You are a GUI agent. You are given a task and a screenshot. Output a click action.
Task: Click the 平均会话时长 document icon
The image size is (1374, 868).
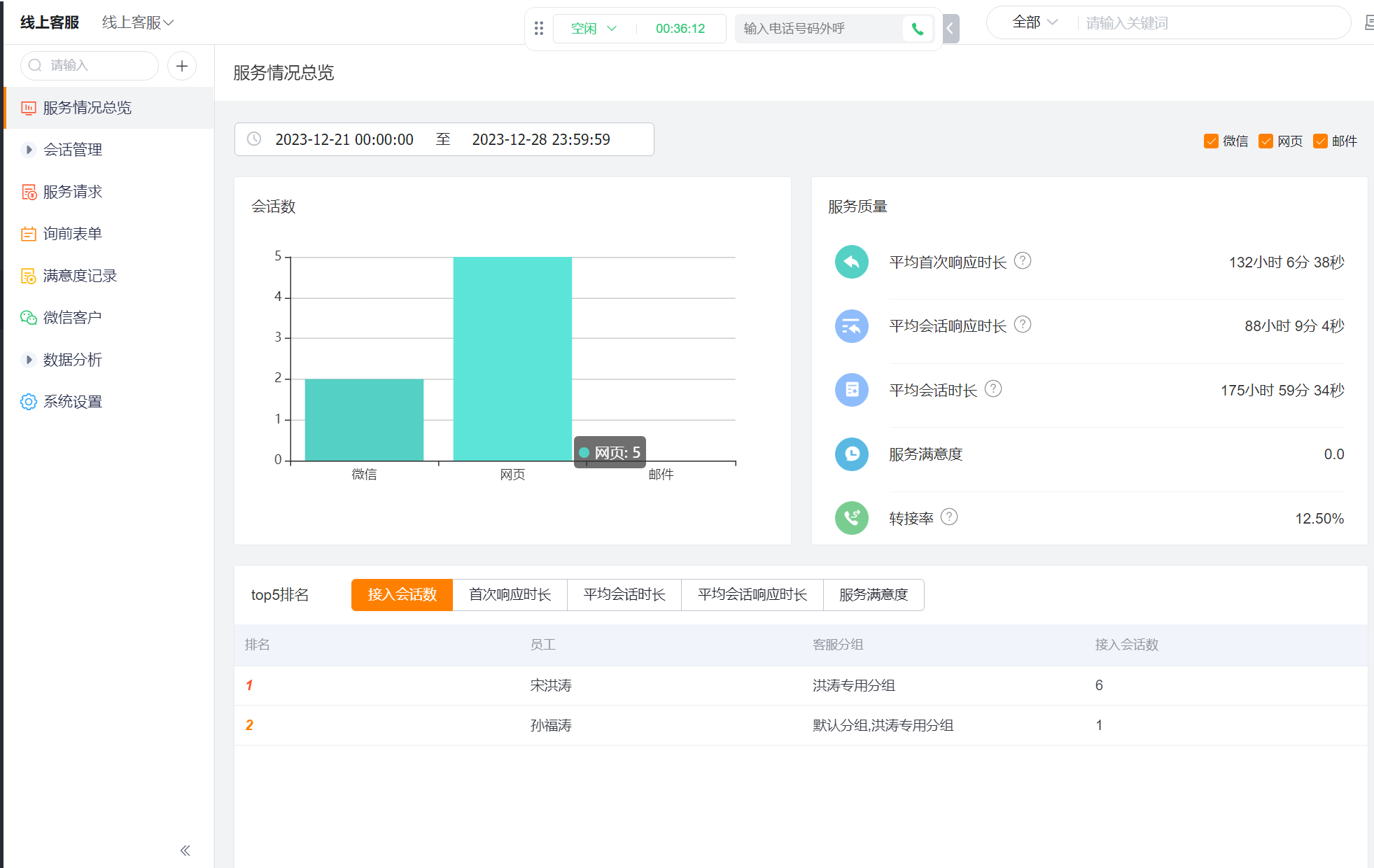pos(852,390)
